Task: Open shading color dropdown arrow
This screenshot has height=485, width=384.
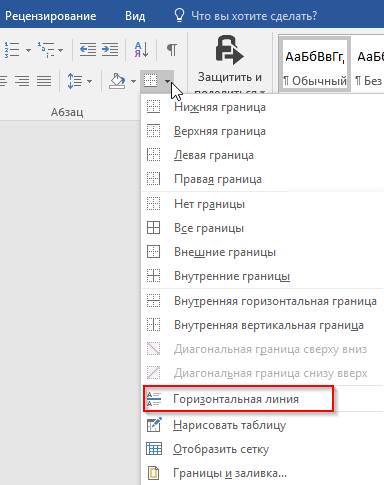Action: pos(133,81)
